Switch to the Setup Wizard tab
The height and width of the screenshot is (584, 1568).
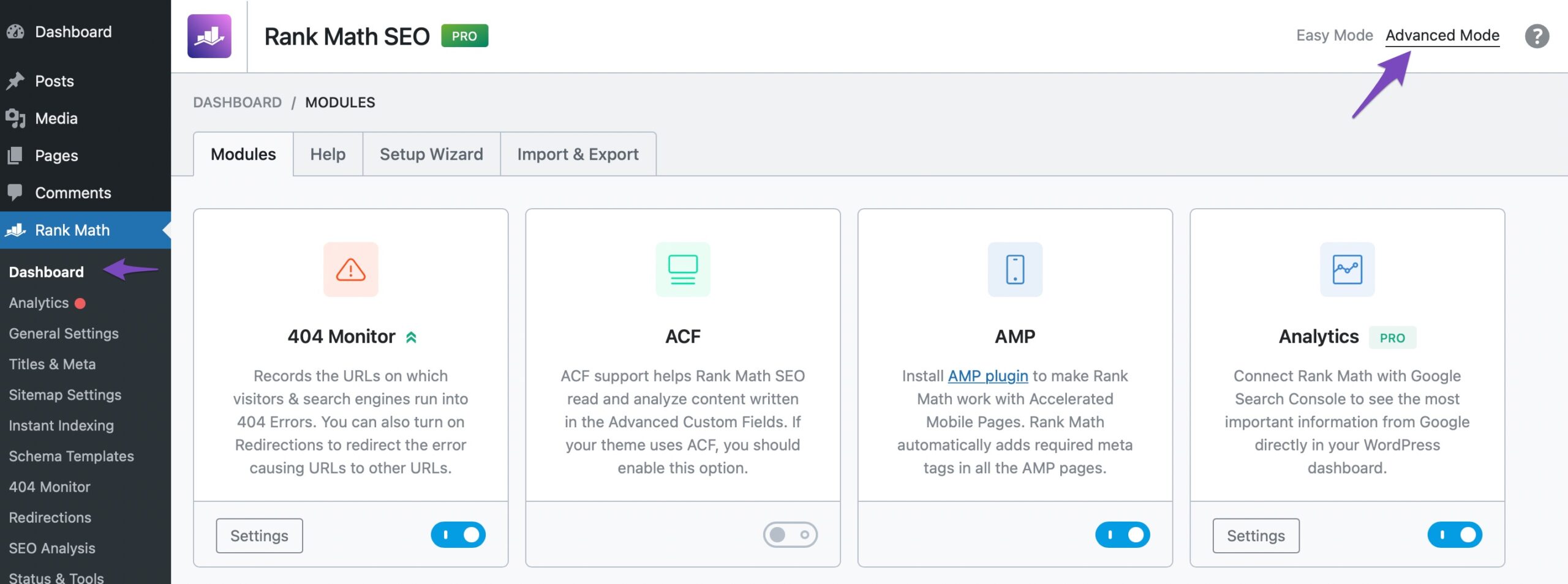(431, 154)
